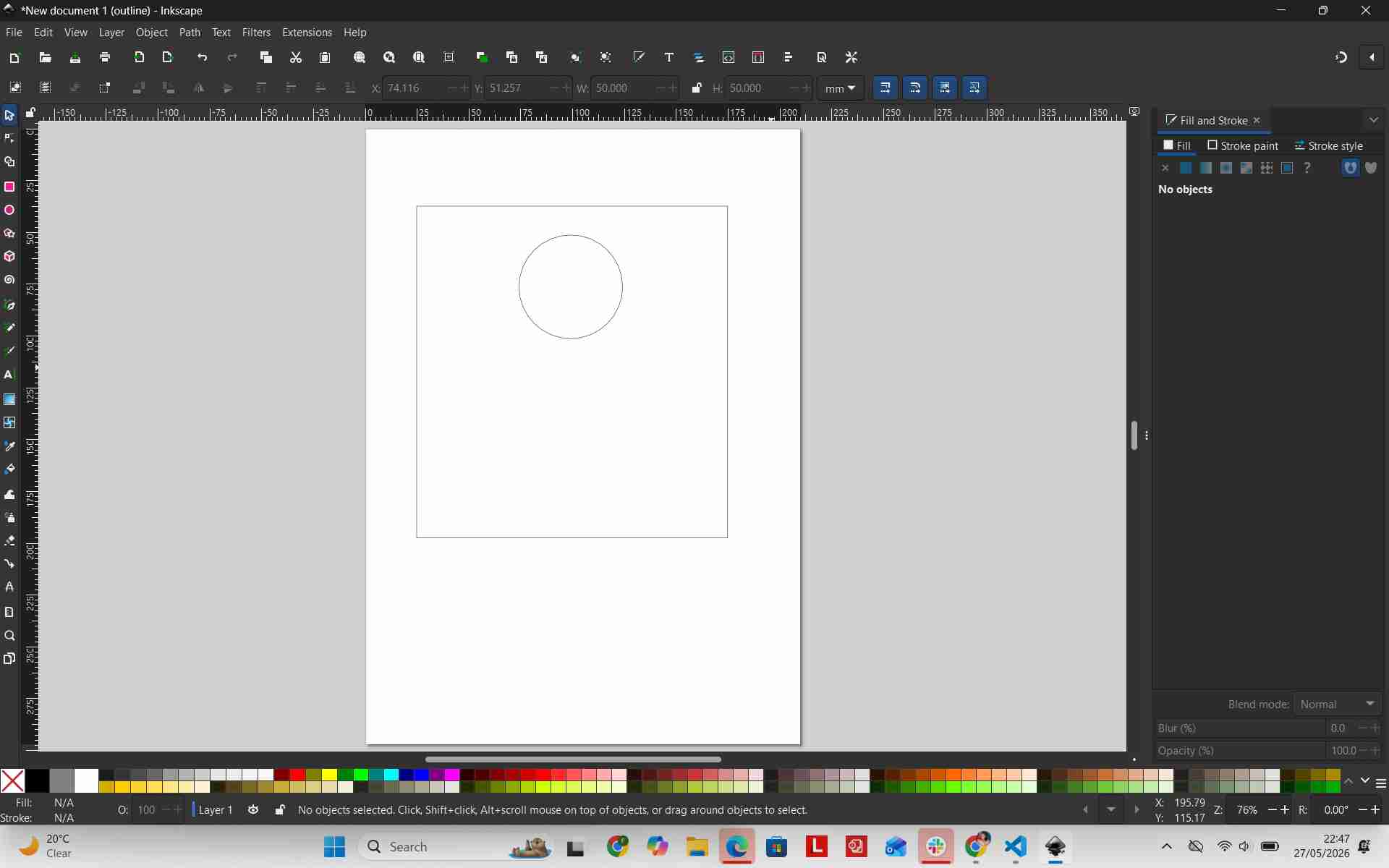Select the Dropper color picker tool
1389x868 pixels.
pyautogui.click(x=9, y=446)
